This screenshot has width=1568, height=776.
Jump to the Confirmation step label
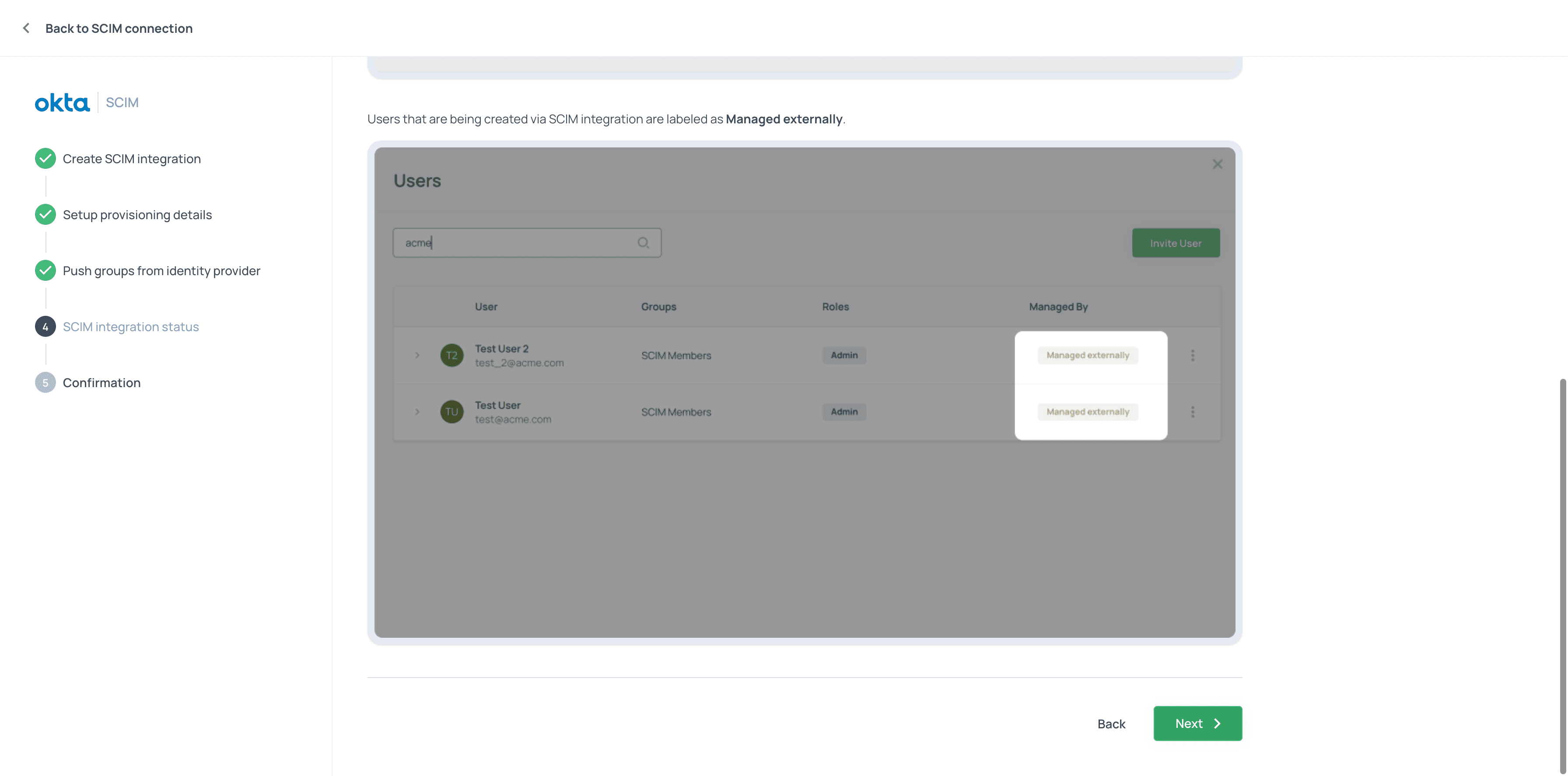(x=101, y=382)
